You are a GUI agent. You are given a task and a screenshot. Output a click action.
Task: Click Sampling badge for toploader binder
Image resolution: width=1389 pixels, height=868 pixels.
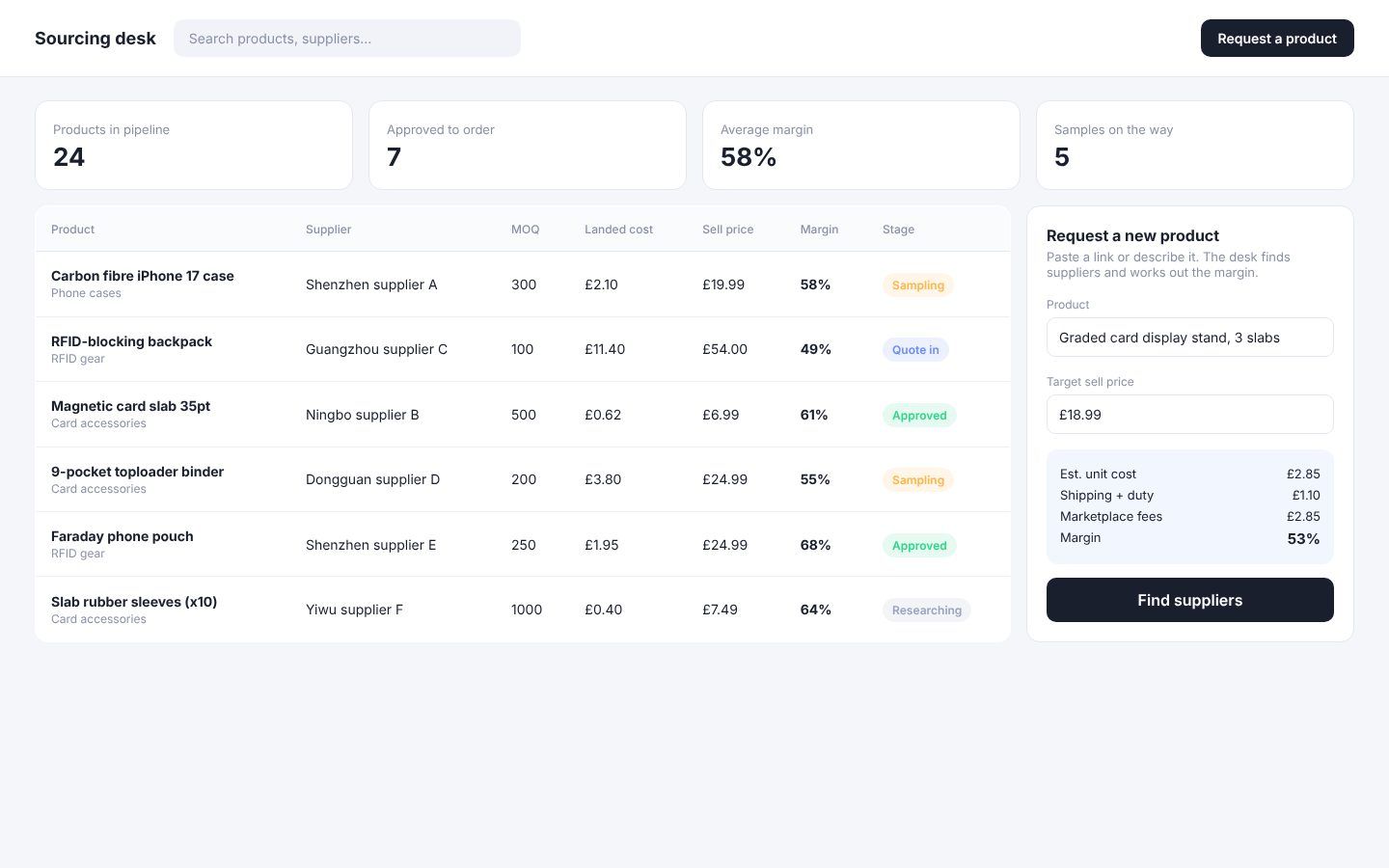(x=917, y=479)
